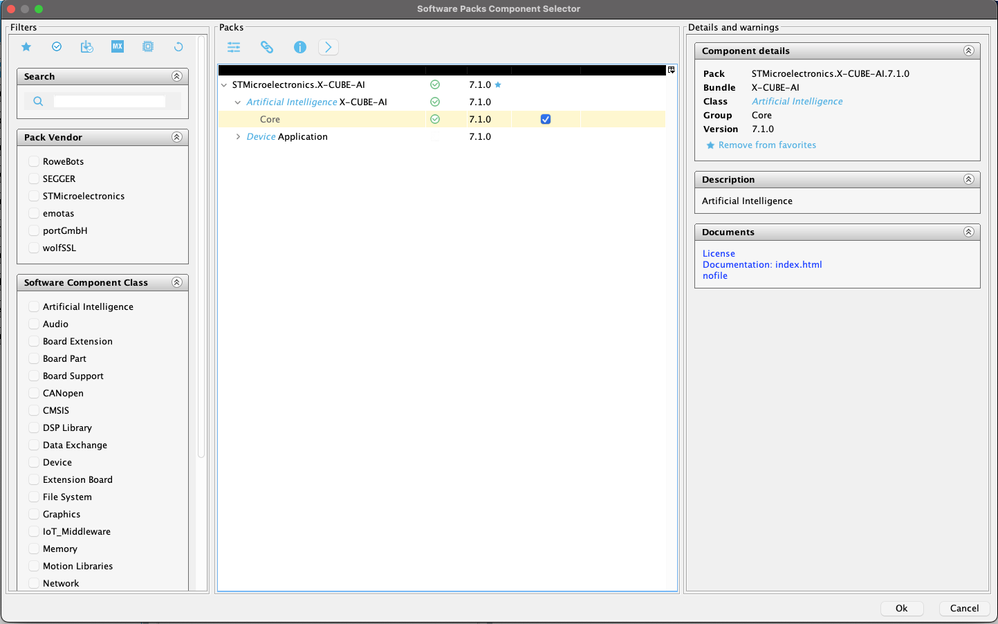Click the Ok button

tap(901, 608)
